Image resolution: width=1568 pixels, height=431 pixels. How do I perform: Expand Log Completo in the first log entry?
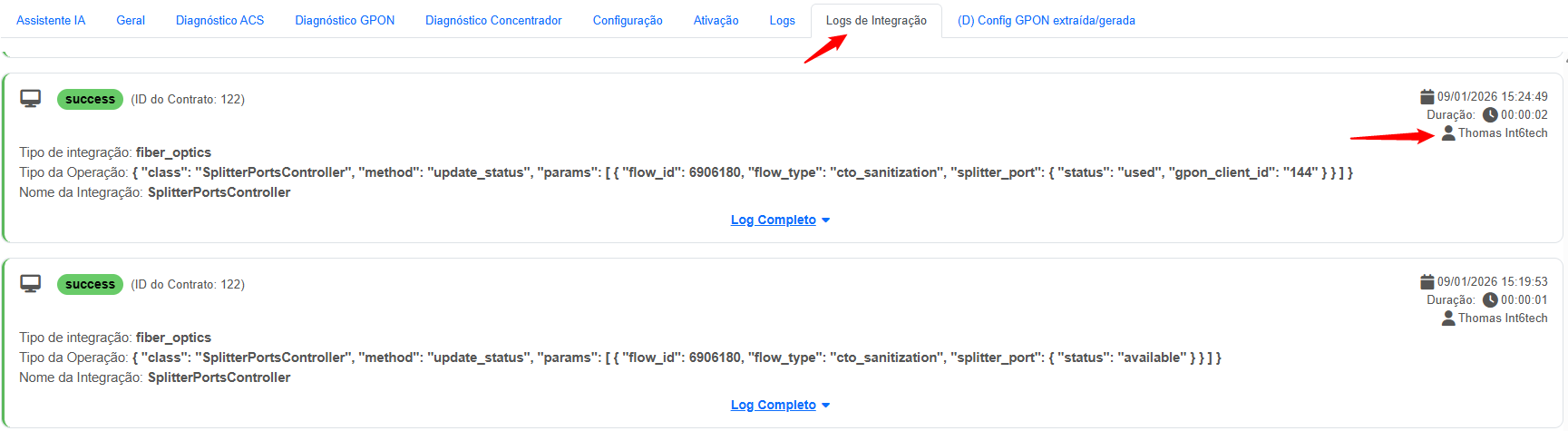tap(780, 220)
